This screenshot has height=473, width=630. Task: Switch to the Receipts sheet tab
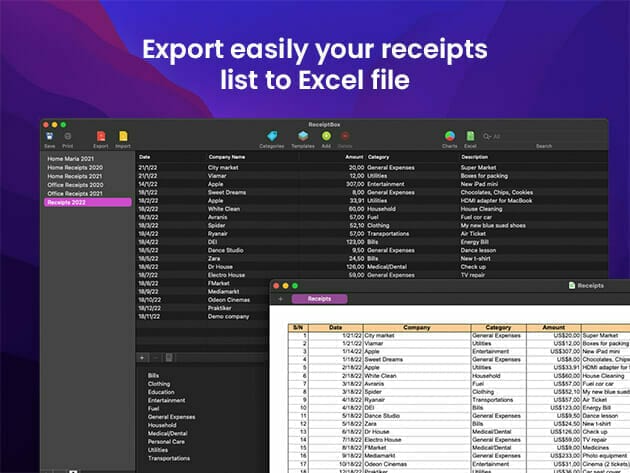[x=320, y=298]
